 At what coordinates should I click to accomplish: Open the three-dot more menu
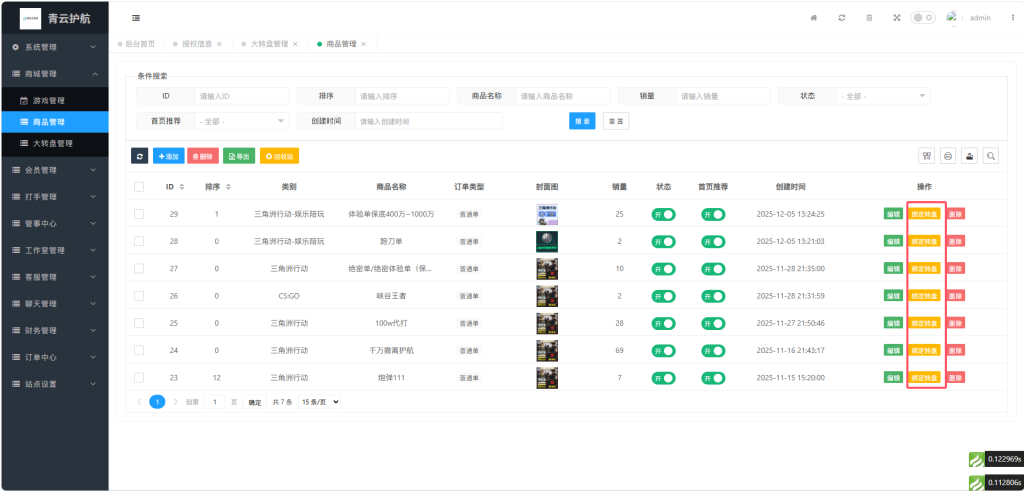pyautogui.click(x=1012, y=18)
